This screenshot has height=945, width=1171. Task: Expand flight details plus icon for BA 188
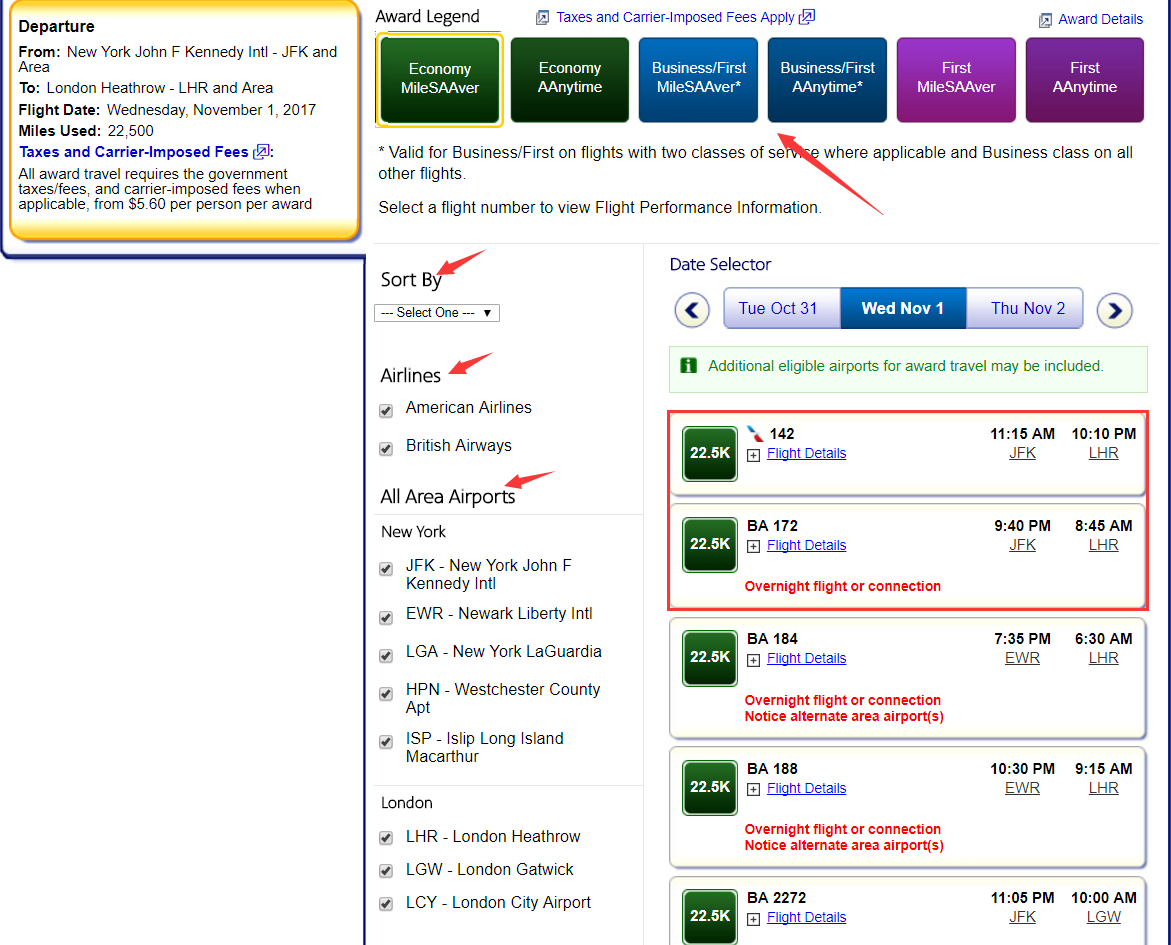click(754, 790)
